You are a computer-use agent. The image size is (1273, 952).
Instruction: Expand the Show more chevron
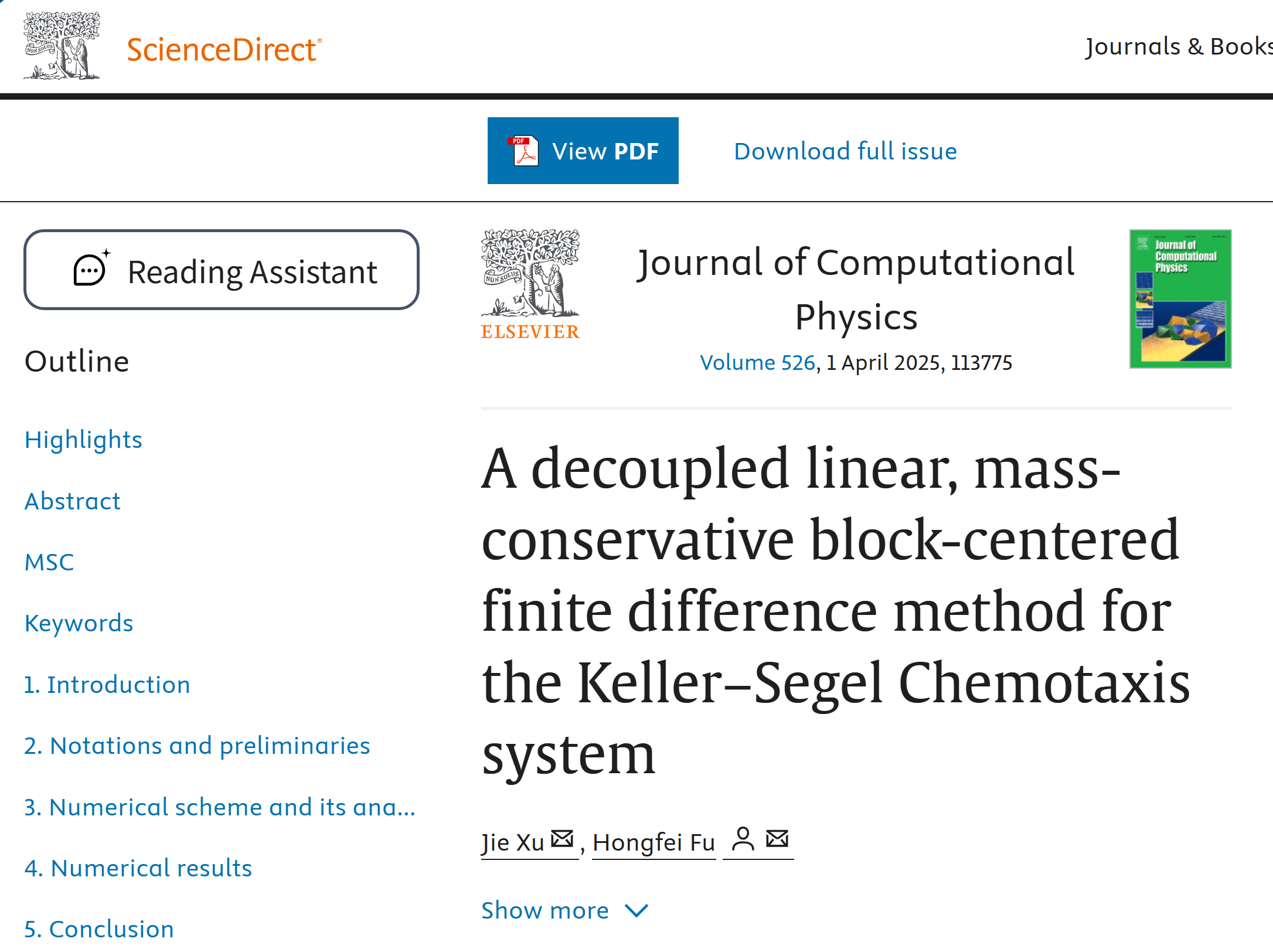pyautogui.click(x=636, y=910)
